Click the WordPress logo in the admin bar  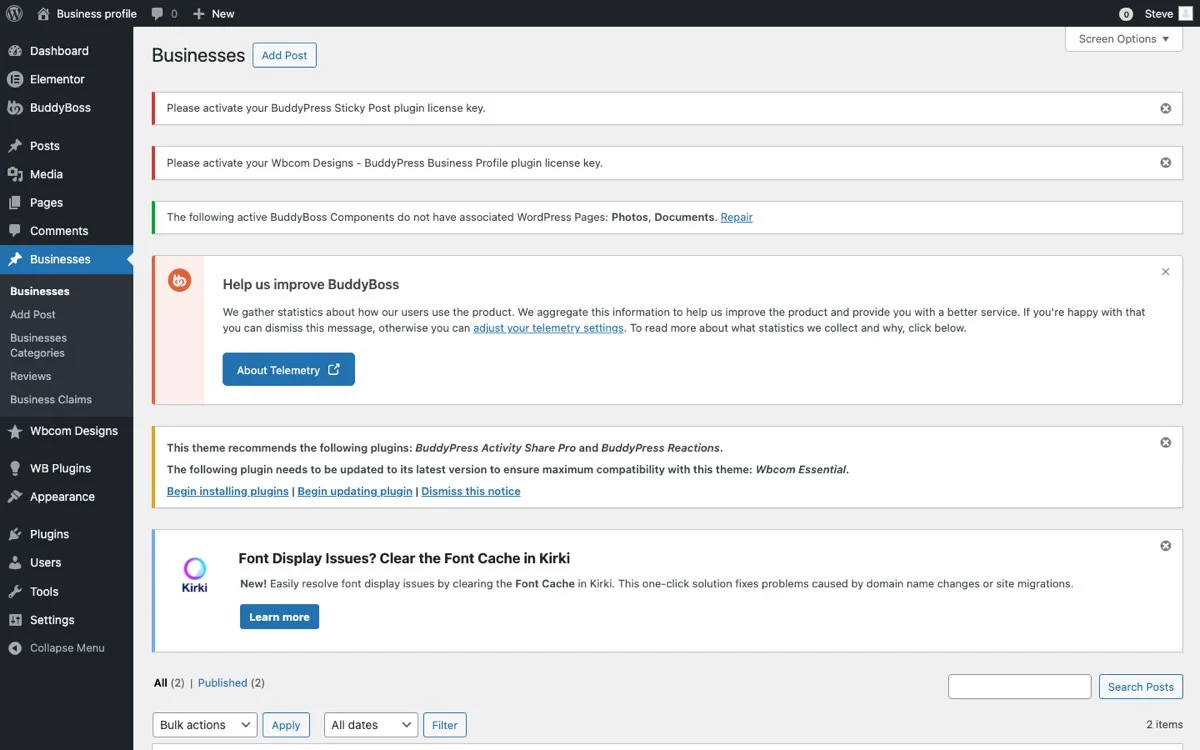13,13
